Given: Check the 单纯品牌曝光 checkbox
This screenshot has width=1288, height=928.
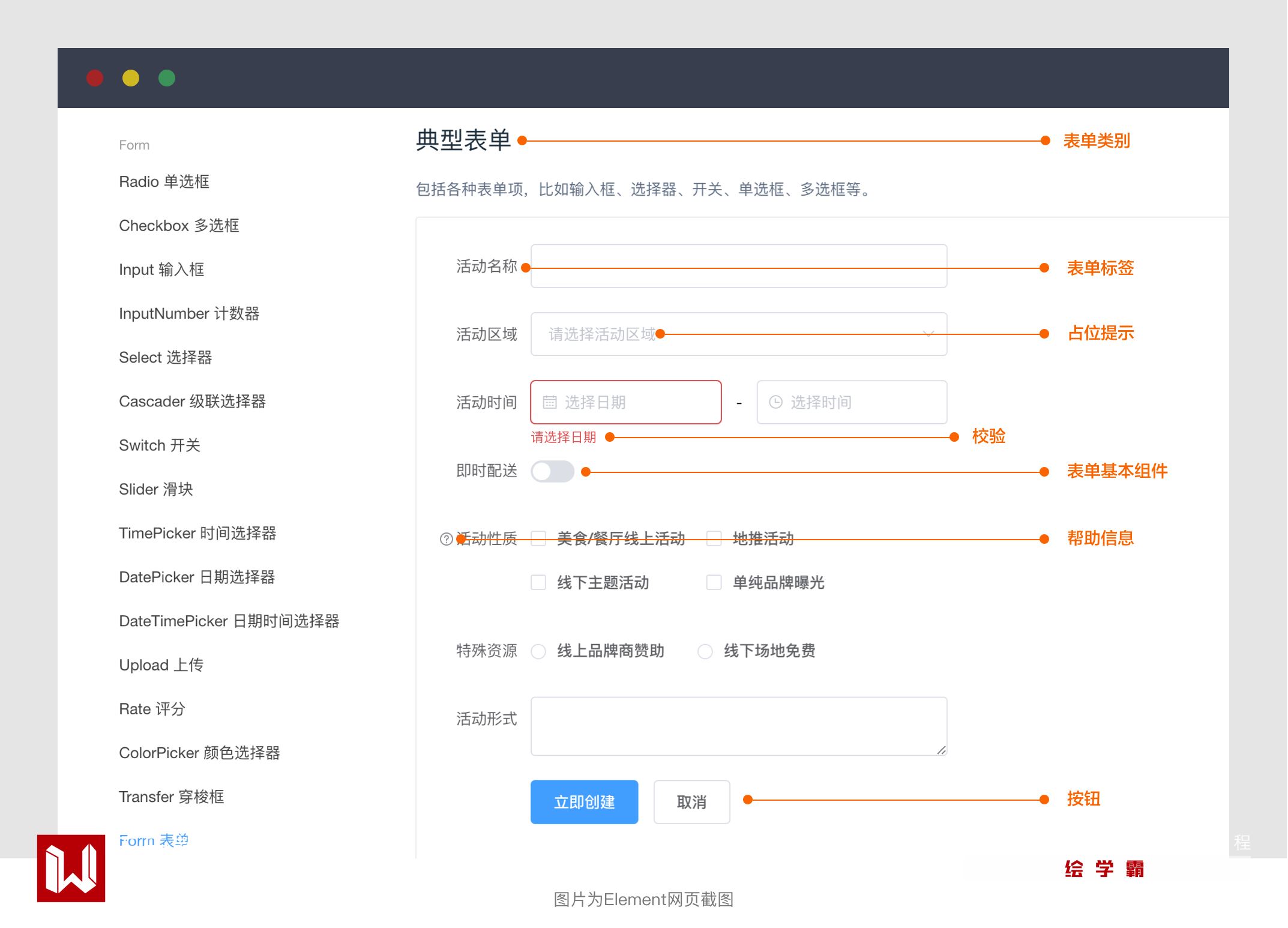Looking at the screenshot, I should point(714,582).
